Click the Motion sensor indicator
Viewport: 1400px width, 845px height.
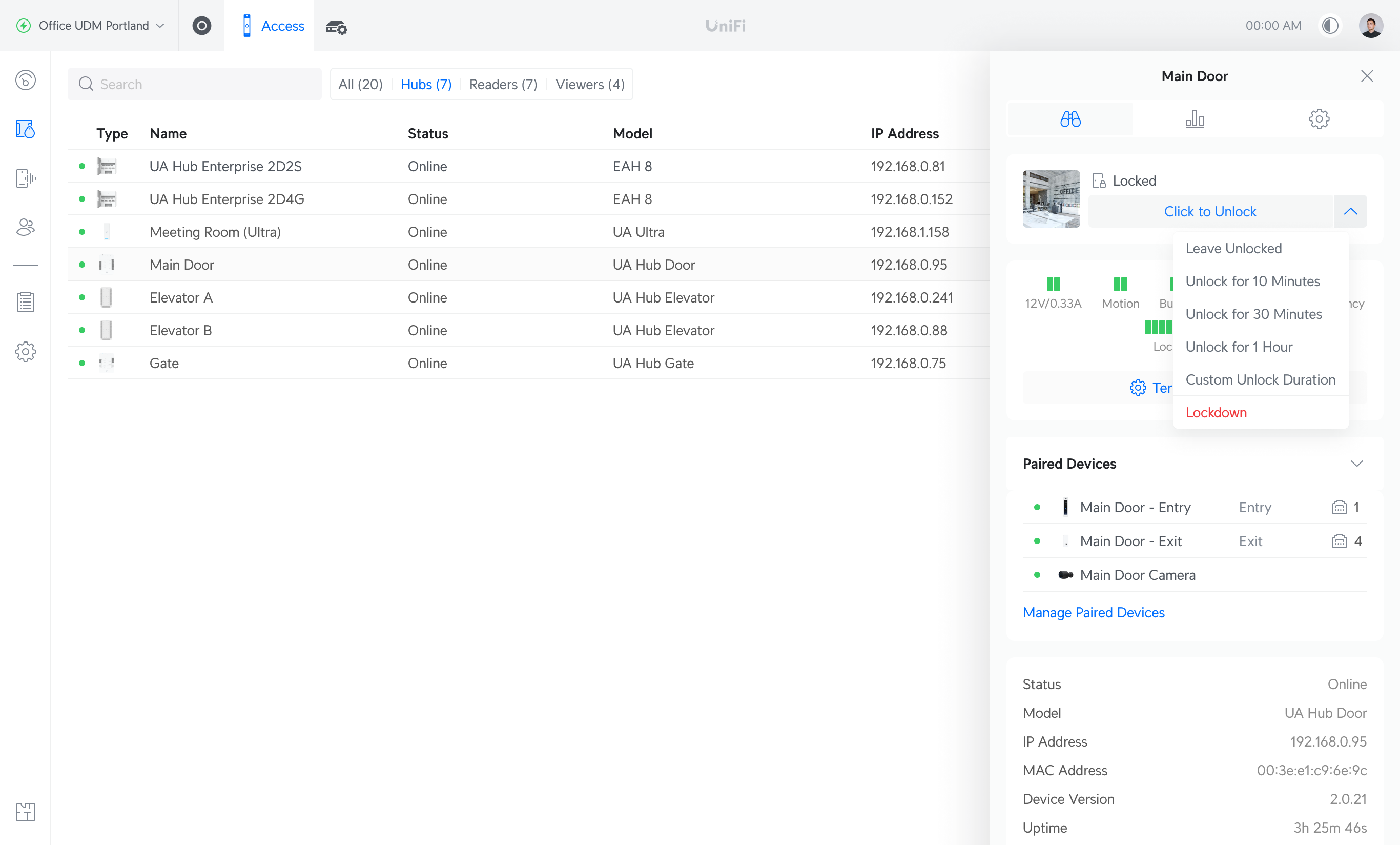pyautogui.click(x=1120, y=293)
